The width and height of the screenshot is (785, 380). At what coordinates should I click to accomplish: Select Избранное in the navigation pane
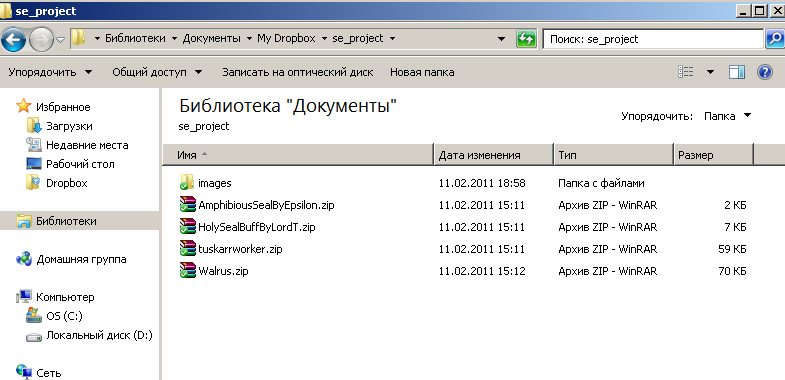click(63, 107)
